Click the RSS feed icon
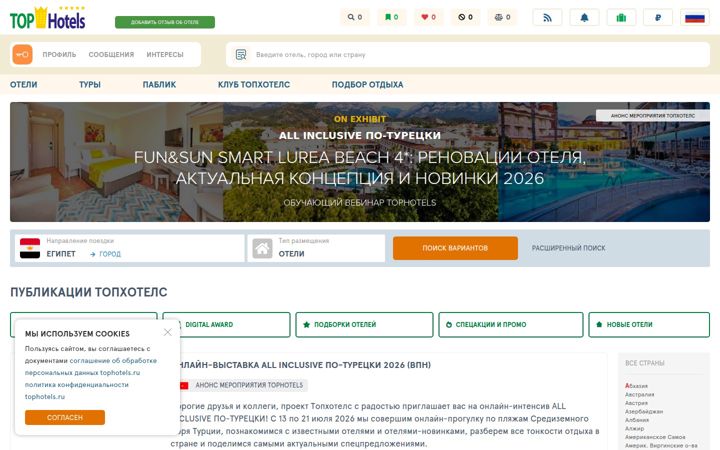The image size is (720, 450). pyautogui.click(x=547, y=17)
